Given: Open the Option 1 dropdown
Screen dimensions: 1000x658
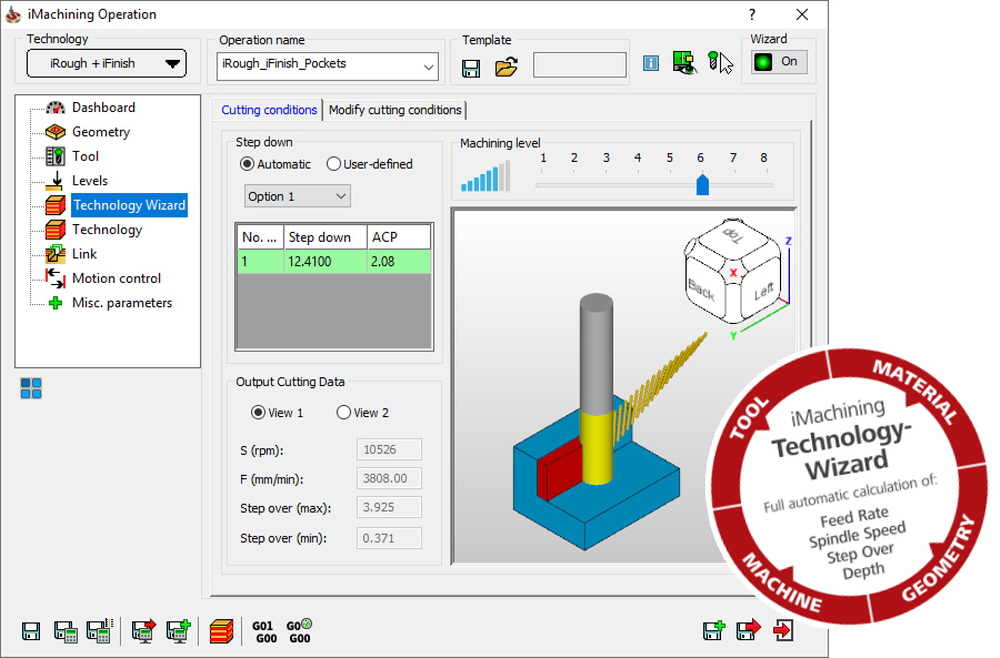Looking at the screenshot, I should [x=297, y=196].
